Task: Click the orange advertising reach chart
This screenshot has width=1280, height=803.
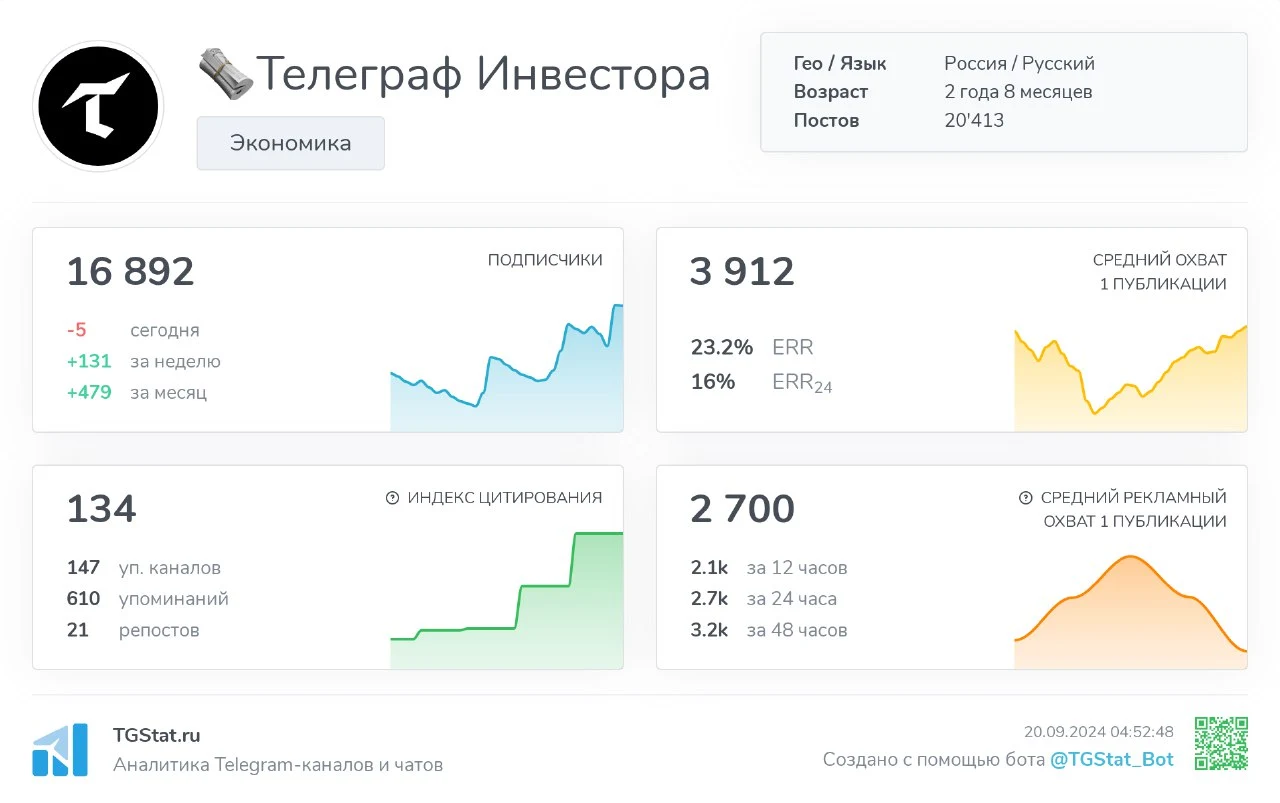Action: tap(1131, 612)
